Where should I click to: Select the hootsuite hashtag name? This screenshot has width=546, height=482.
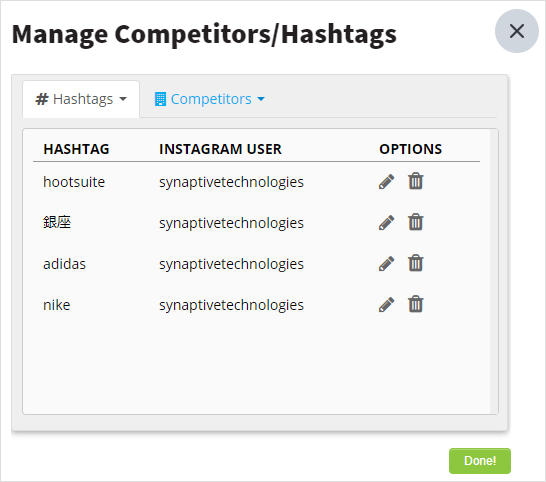click(x=74, y=182)
